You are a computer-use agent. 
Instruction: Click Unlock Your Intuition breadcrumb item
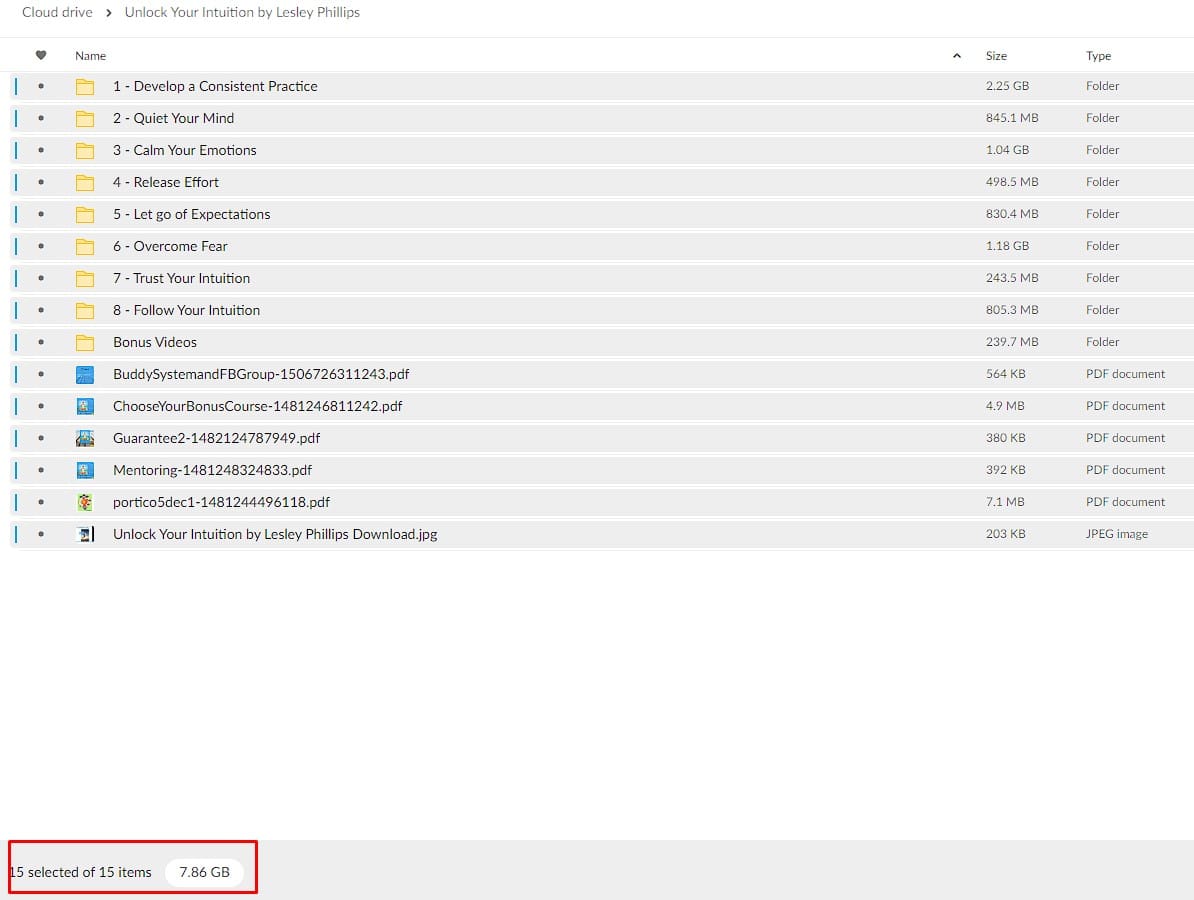(242, 13)
